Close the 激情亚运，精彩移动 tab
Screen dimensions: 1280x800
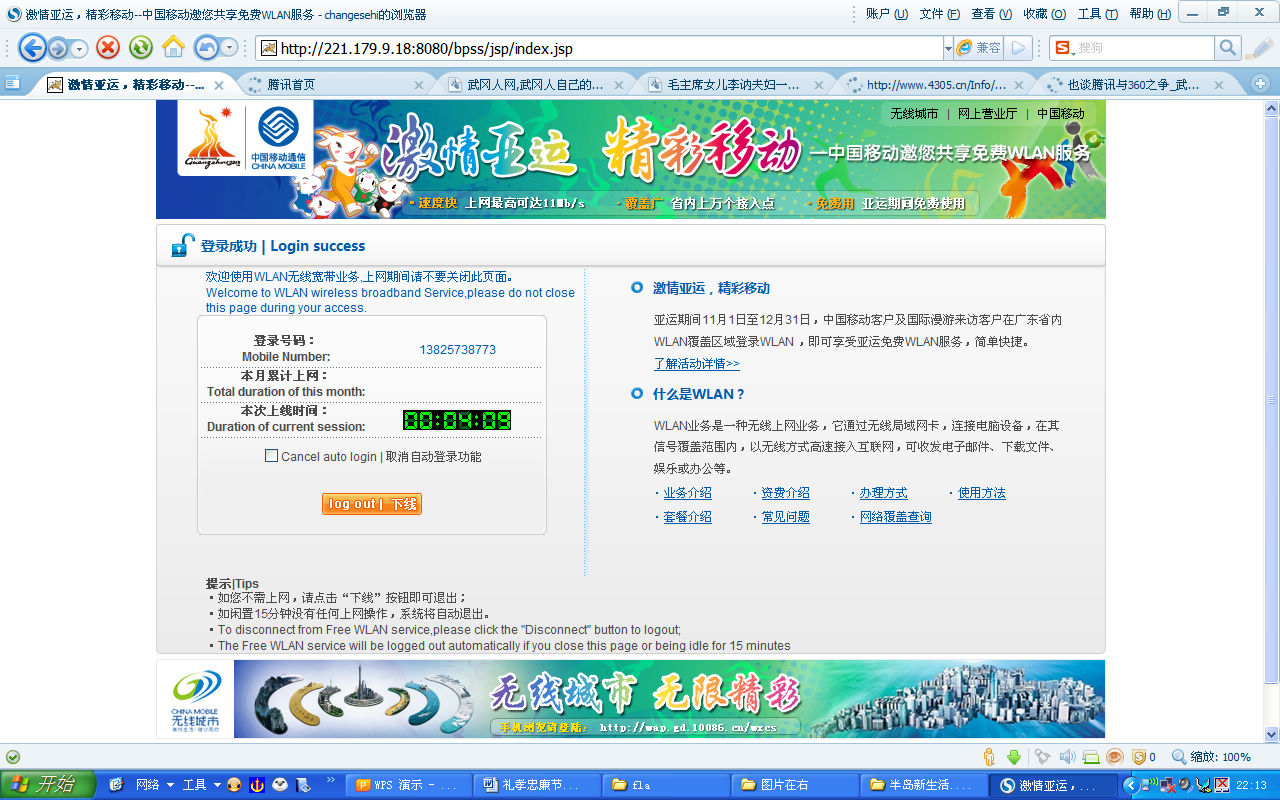(219, 85)
